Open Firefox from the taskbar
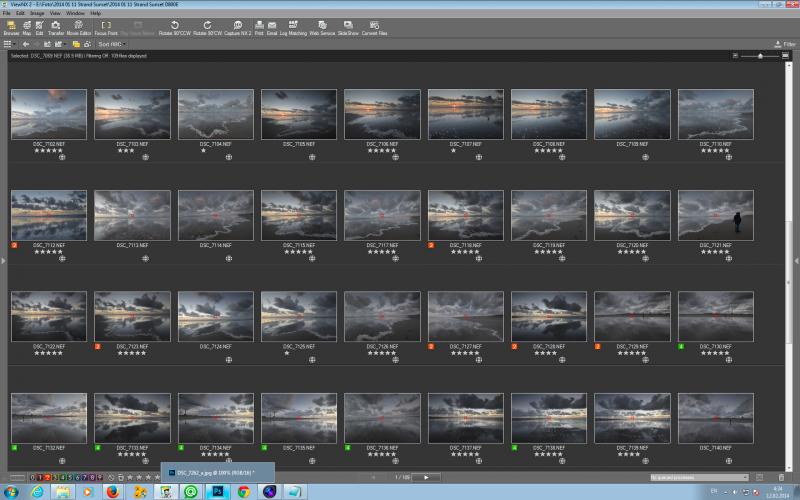800x500 pixels. (113, 492)
